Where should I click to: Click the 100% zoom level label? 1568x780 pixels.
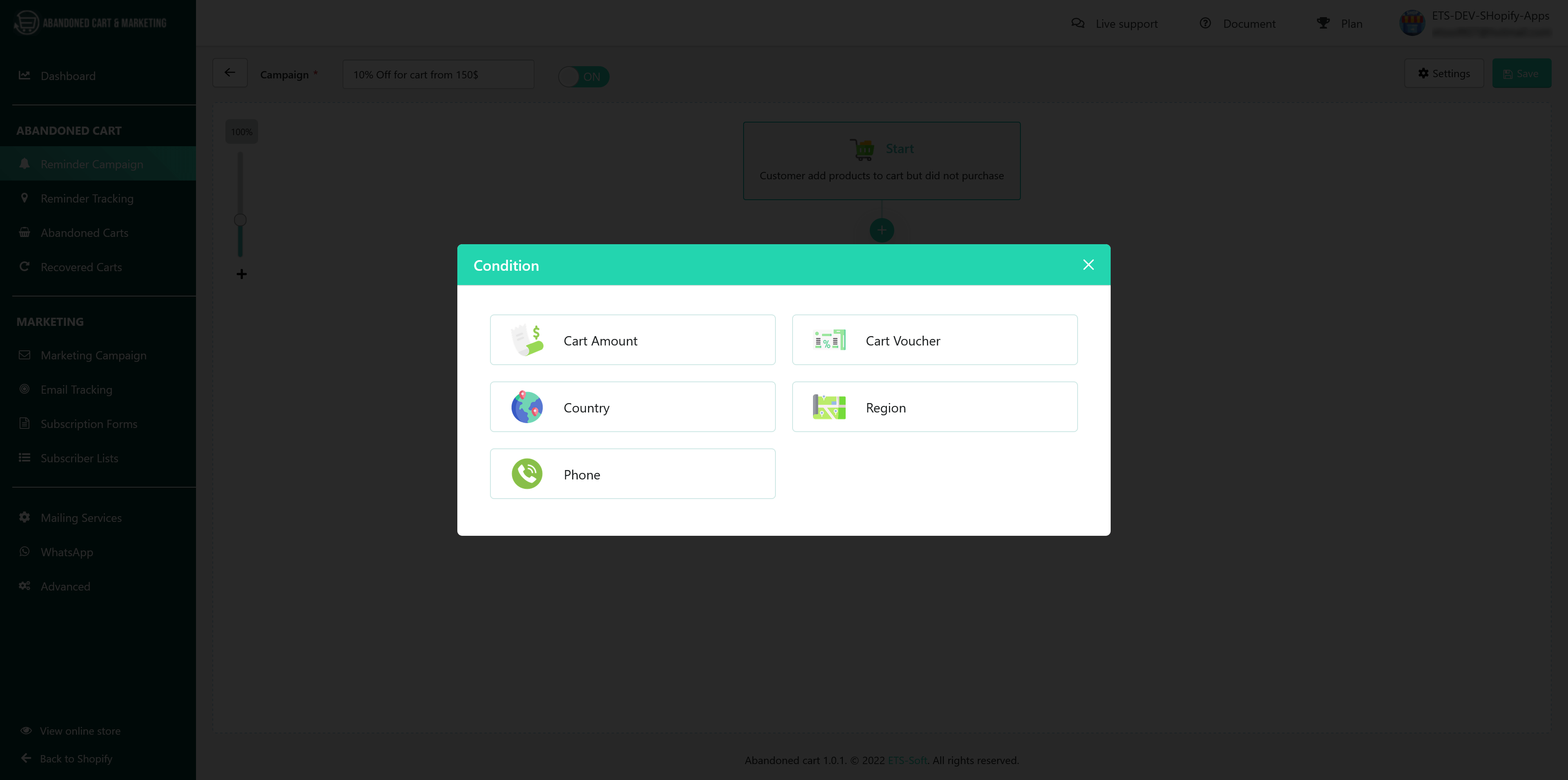click(x=242, y=132)
